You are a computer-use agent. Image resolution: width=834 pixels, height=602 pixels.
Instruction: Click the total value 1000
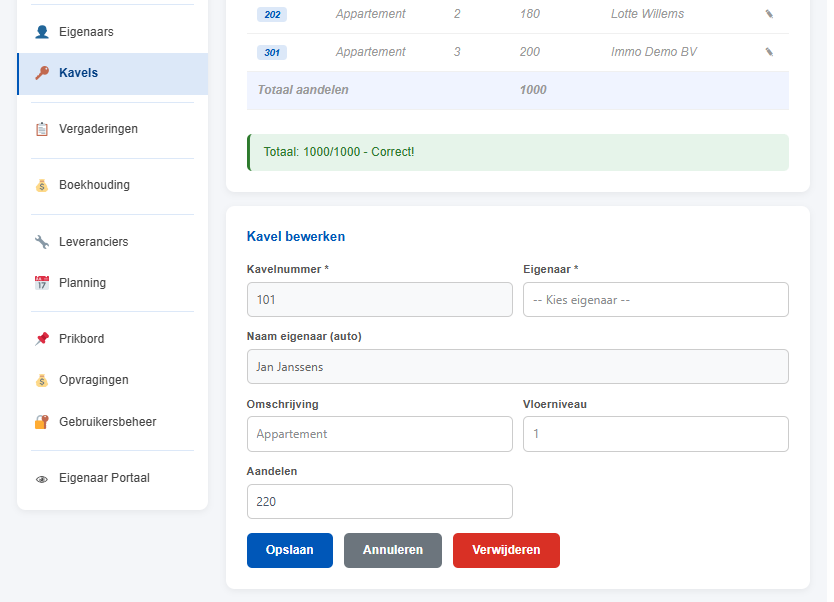point(533,90)
